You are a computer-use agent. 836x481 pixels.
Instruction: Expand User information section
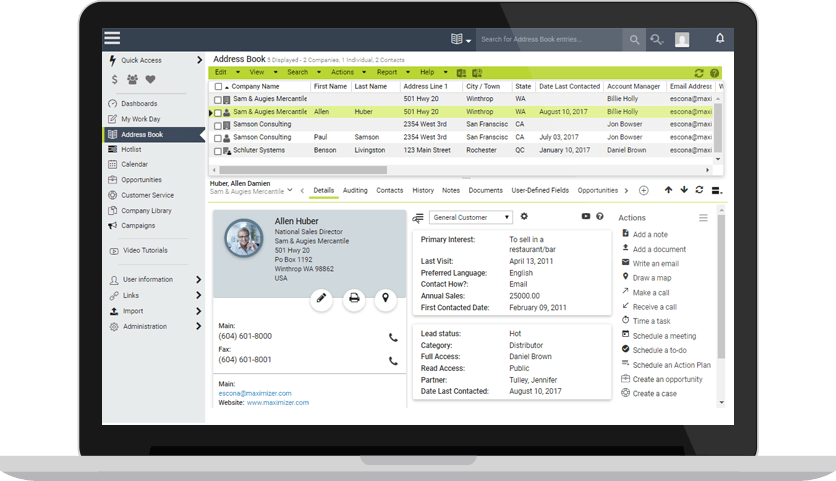[198, 279]
